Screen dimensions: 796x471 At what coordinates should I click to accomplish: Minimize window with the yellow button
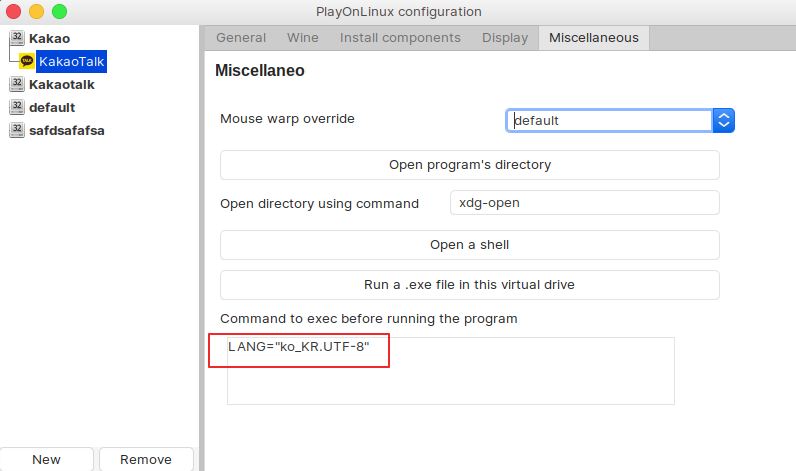click(x=37, y=11)
